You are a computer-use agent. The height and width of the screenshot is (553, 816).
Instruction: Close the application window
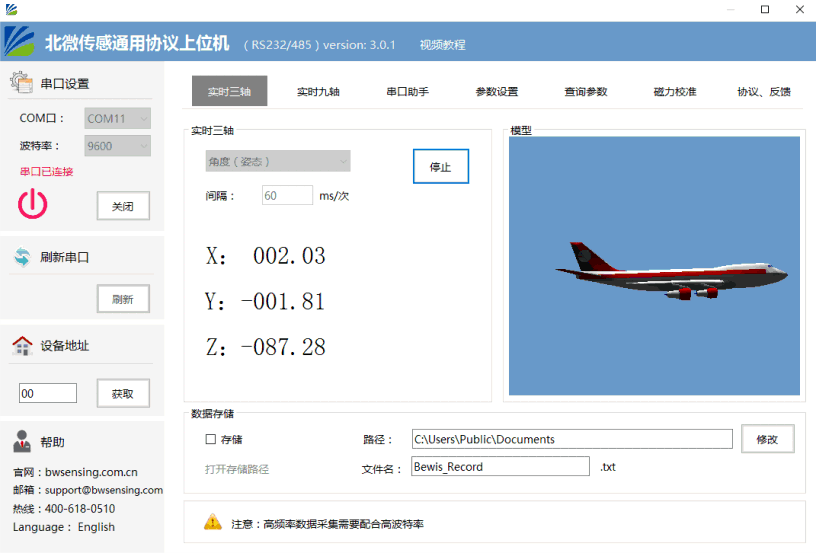pyautogui.click(x=800, y=9)
